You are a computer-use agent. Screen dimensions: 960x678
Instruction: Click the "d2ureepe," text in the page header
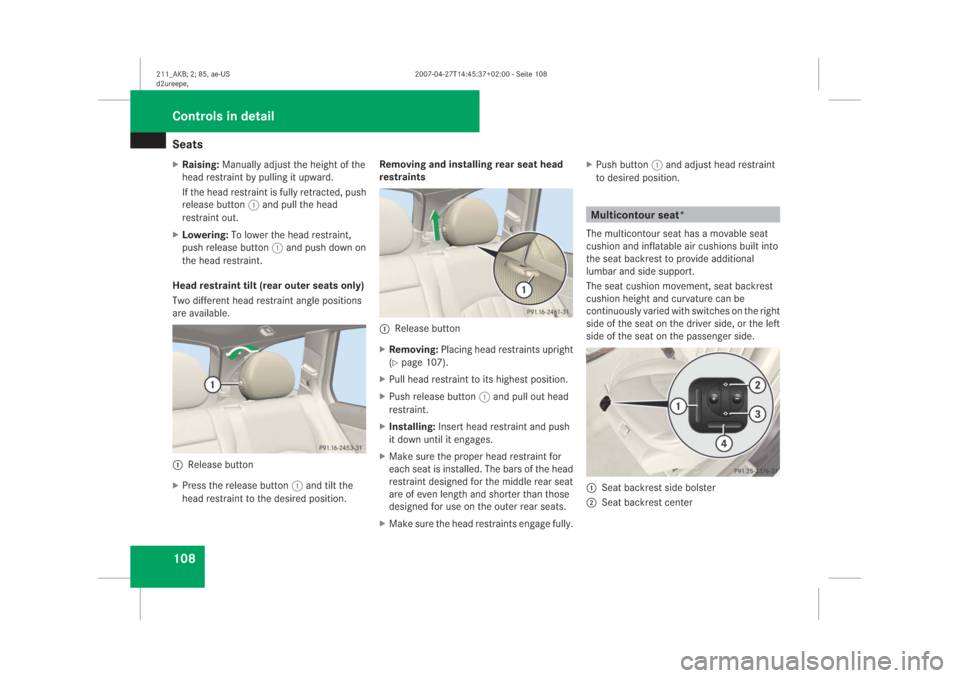tap(171, 84)
